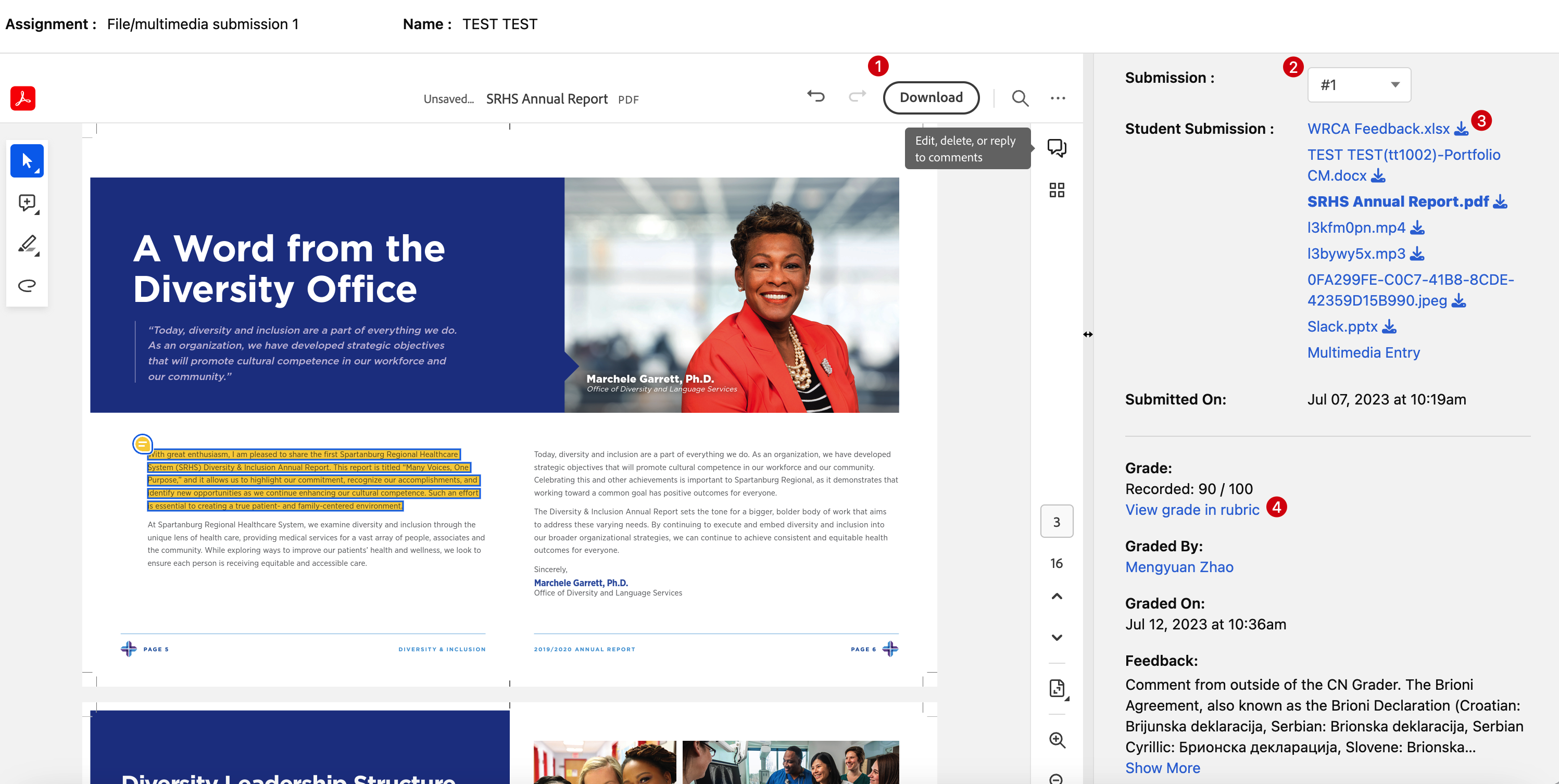
Task: Click the submitted date Jul 07, 2023 at 10:19am
Action: 1387,399
